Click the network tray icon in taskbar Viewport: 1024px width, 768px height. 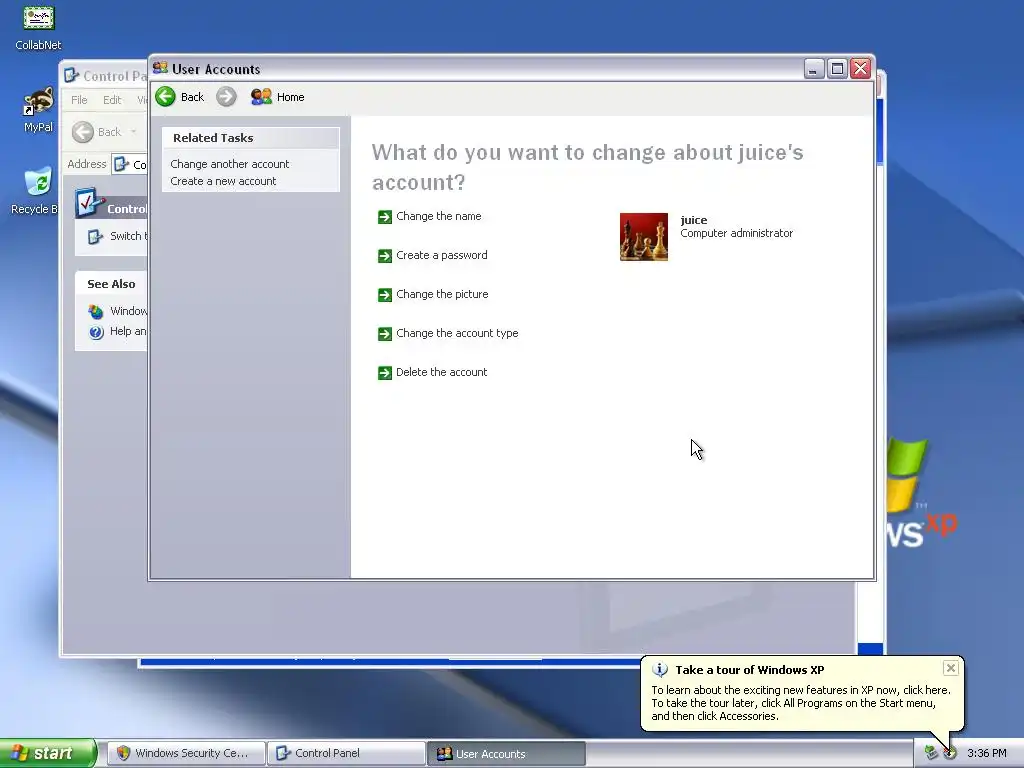[931, 753]
